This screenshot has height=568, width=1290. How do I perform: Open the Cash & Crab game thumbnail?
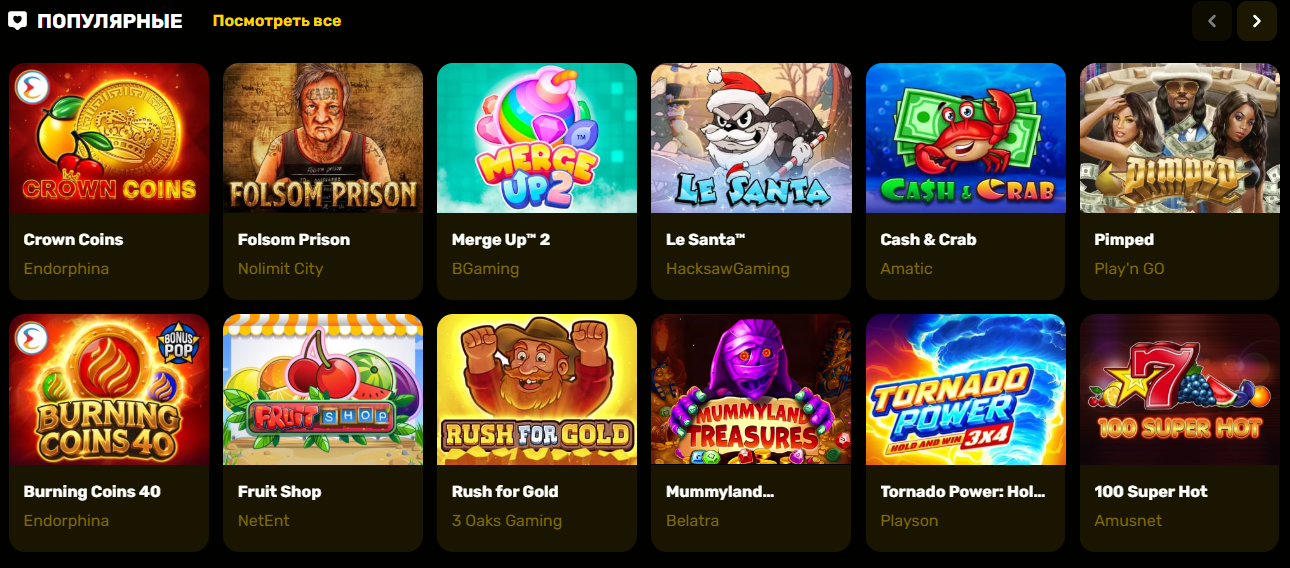tap(966, 138)
